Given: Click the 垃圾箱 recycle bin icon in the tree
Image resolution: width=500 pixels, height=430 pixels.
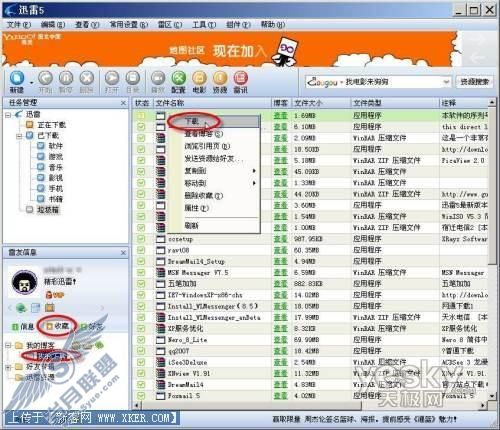Looking at the screenshot, I should coord(30,210).
